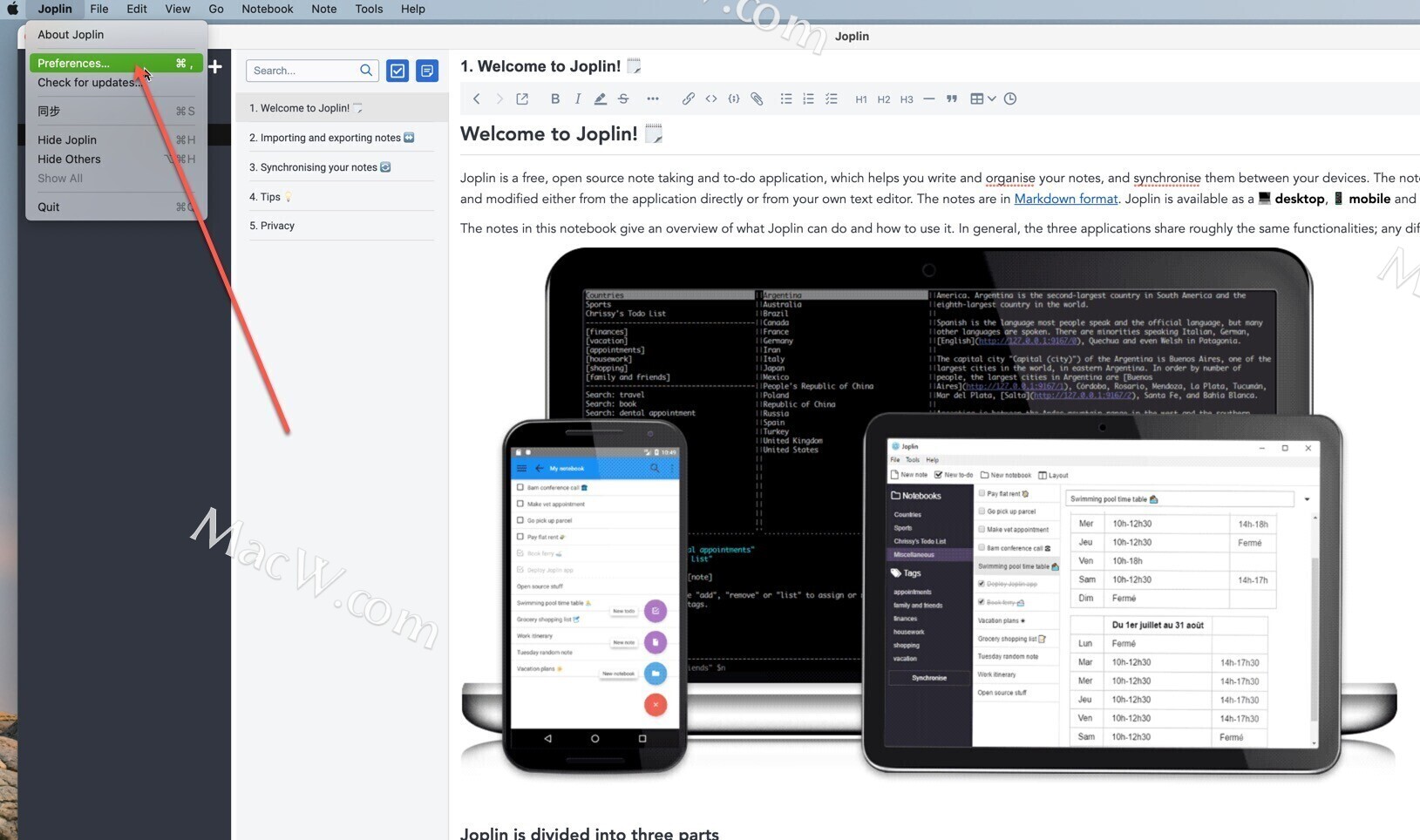The image size is (1420, 840).
Task: Click the forward chevron arrow in toolbar
Action: click(499, 99)
